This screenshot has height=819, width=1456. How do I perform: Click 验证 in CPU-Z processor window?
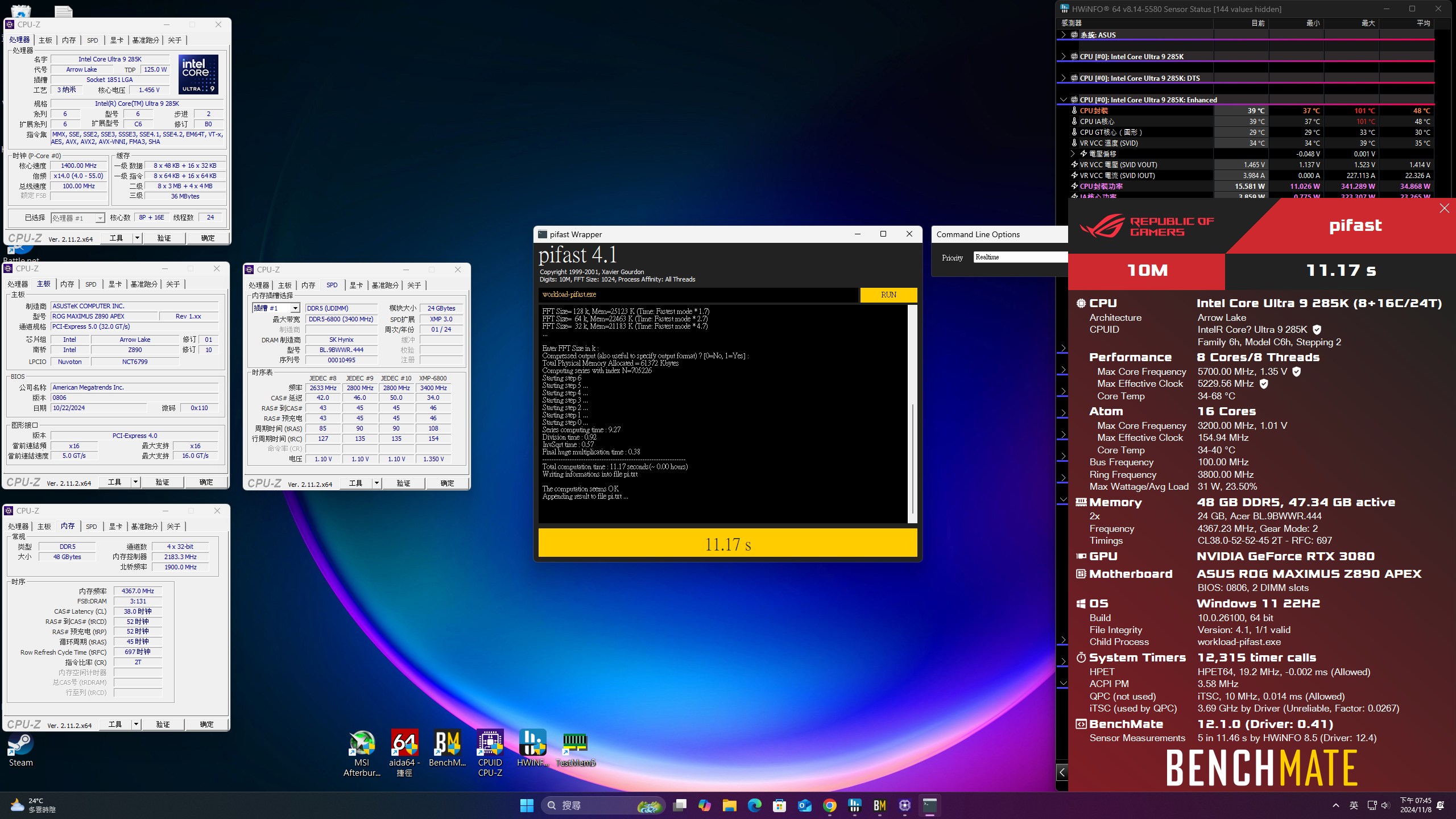pos(164,238)
